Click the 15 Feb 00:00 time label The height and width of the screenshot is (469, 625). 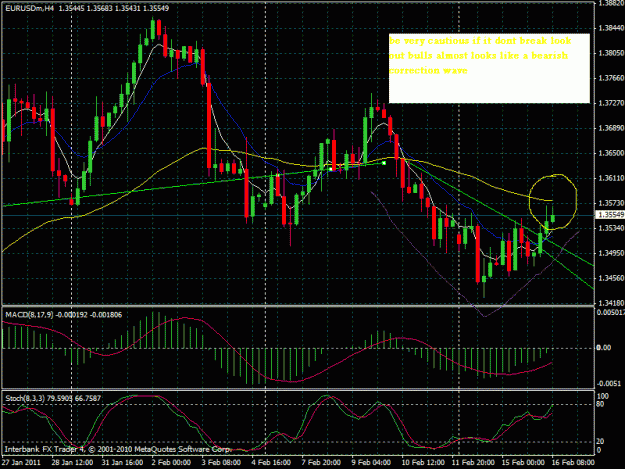(x=523, y=462)
